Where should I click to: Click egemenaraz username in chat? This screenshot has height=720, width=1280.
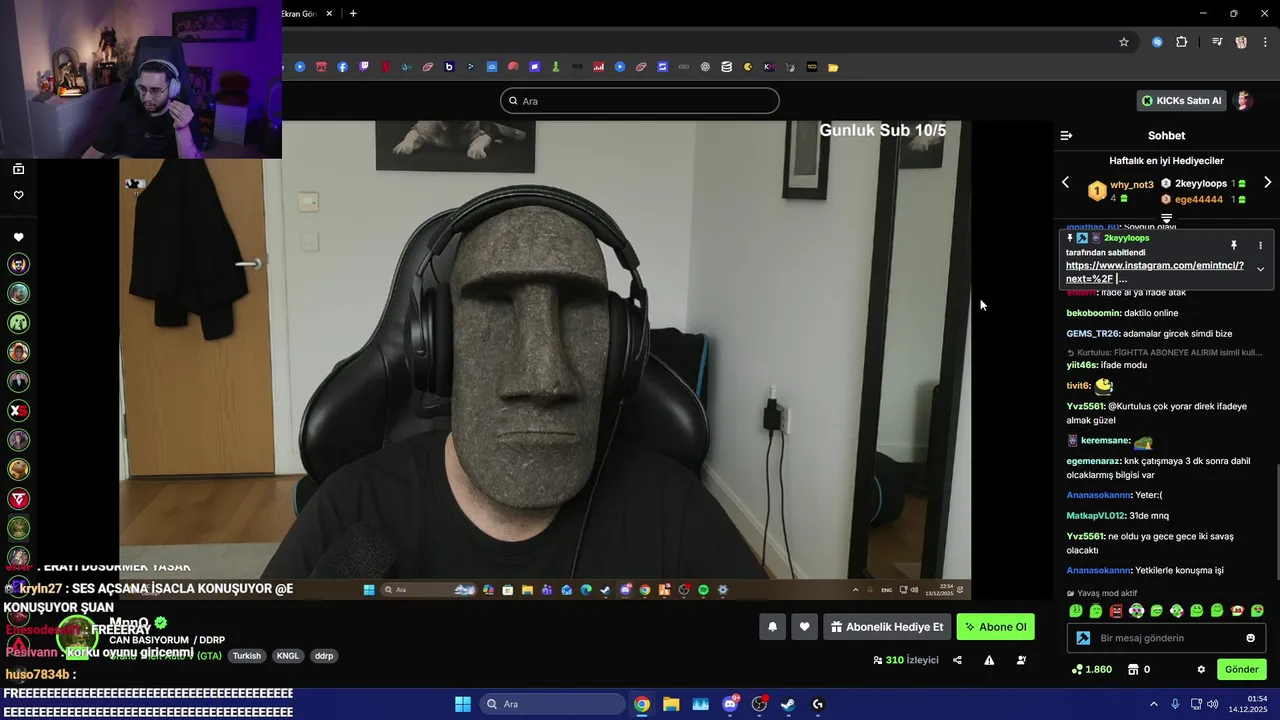[1093, 461]
